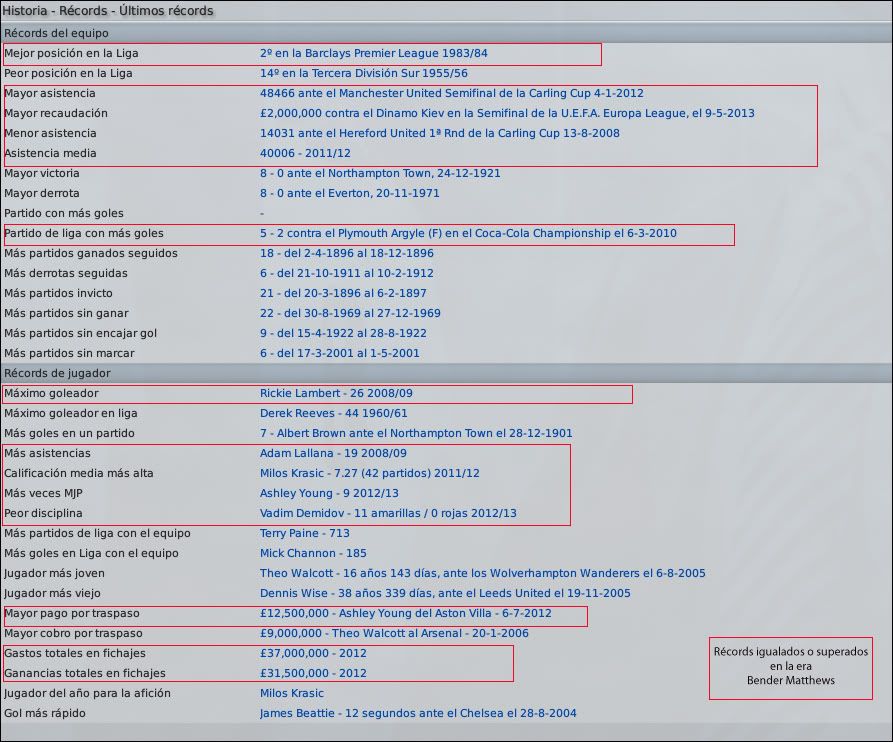This screenshot has width=893, height=742.
Task: Open Vadim Demidov's worst discipline record
Action: point(388,513)
